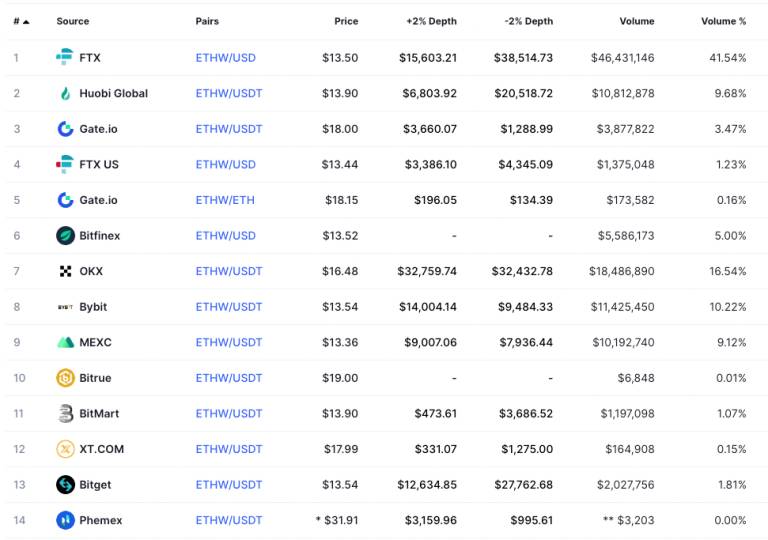Click the XT.COM logo icon

pyautogui.click(x=65, y=449)
